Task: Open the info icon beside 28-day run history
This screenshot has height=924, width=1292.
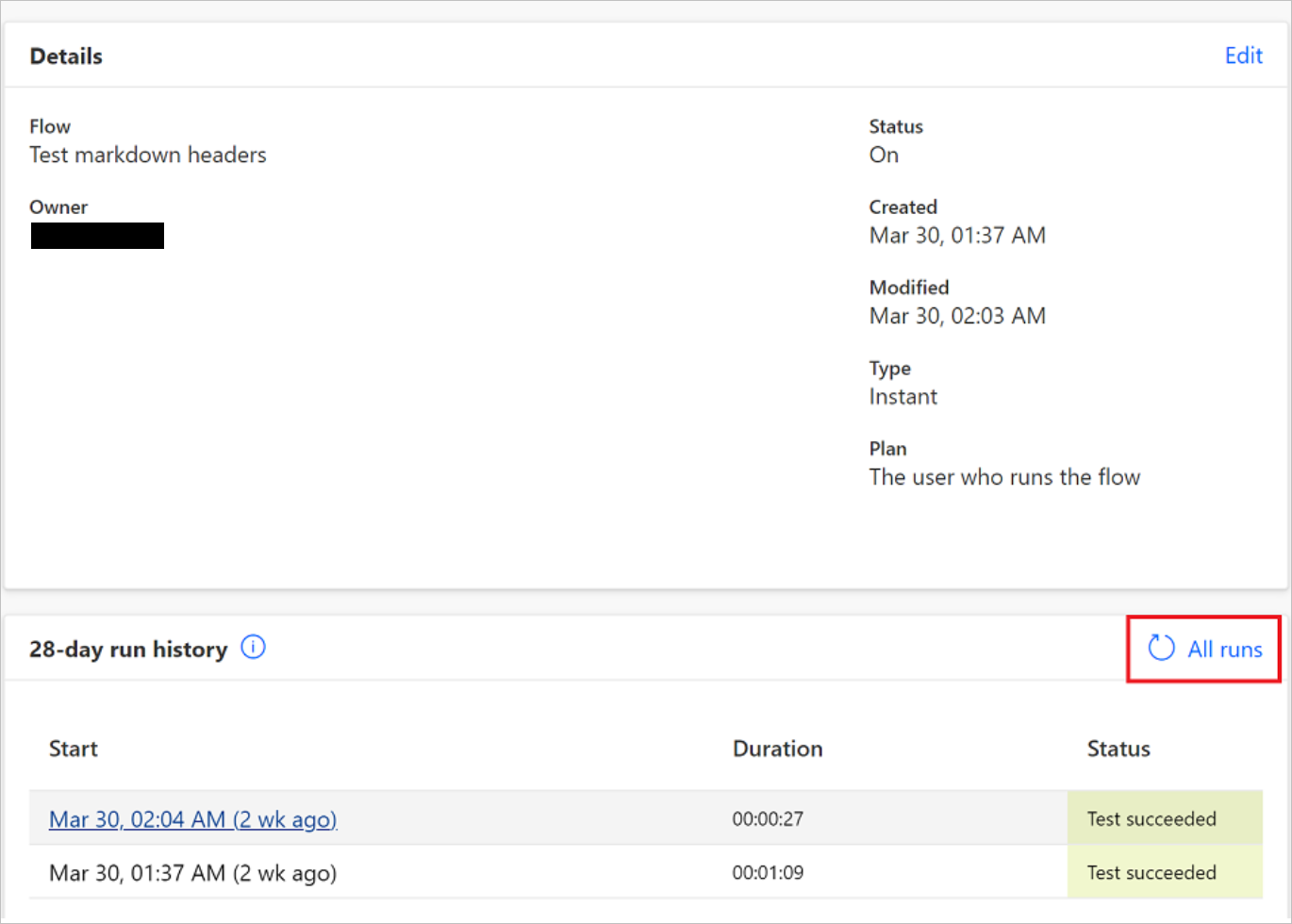Action: pyautogui.click(x=253, y=647)
